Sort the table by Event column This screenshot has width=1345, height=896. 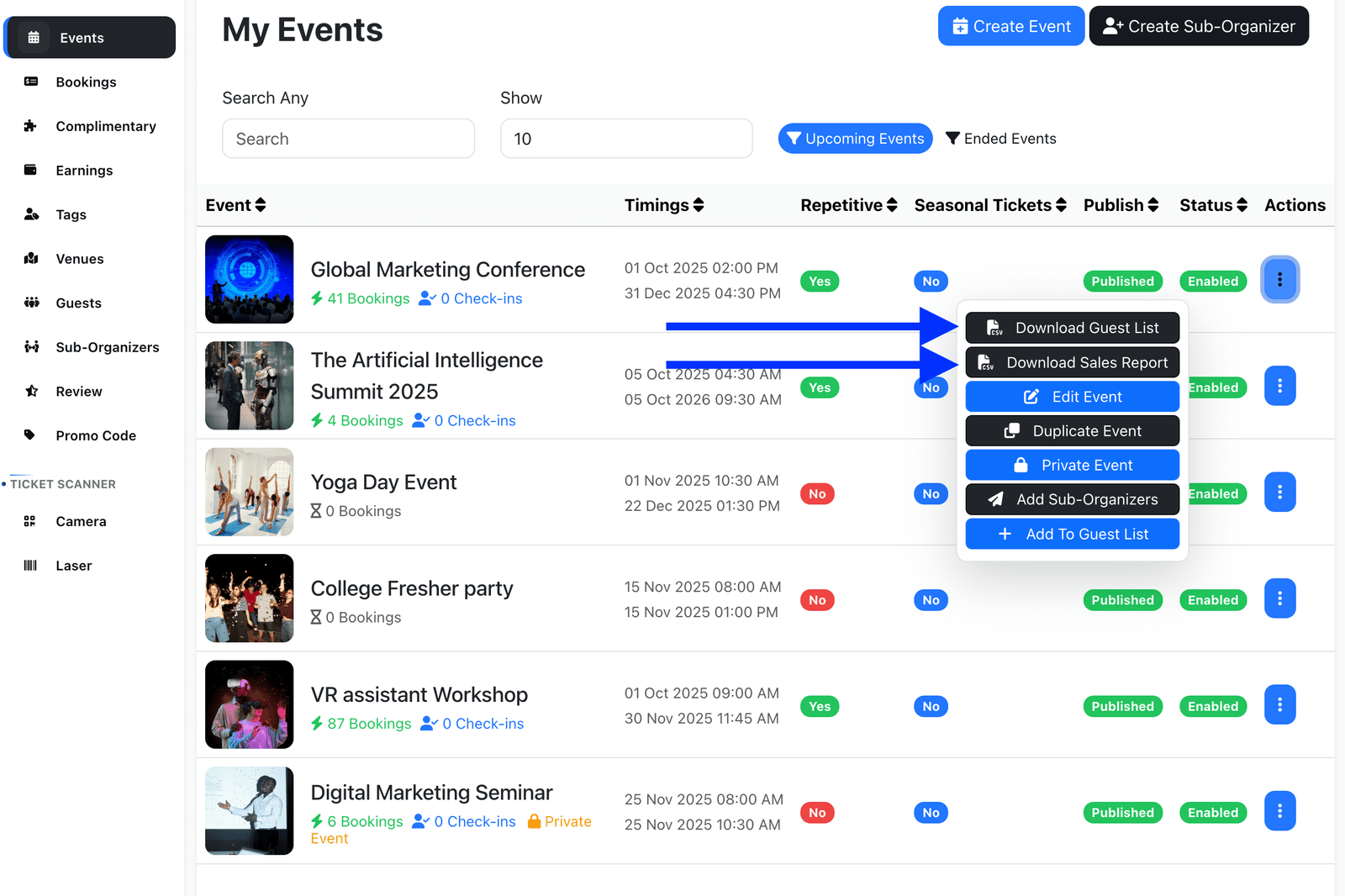[x=235, y=205]
